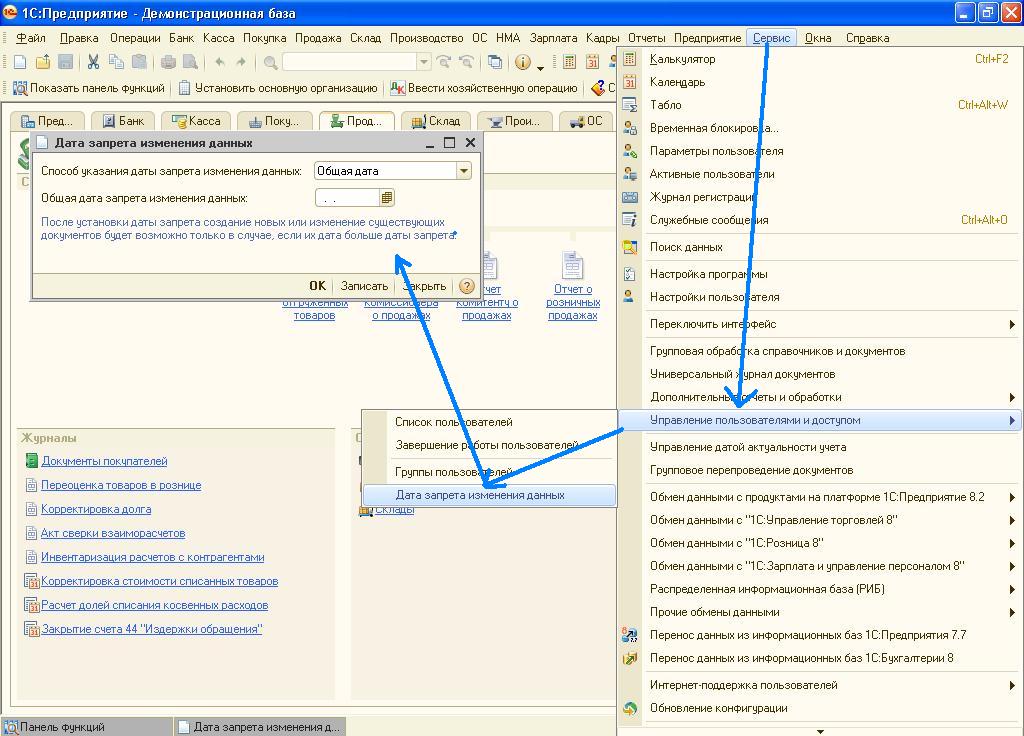Switch to the Банк tab
The width and height of the screenshot is (1024, 736).
(x=123, y=121)
